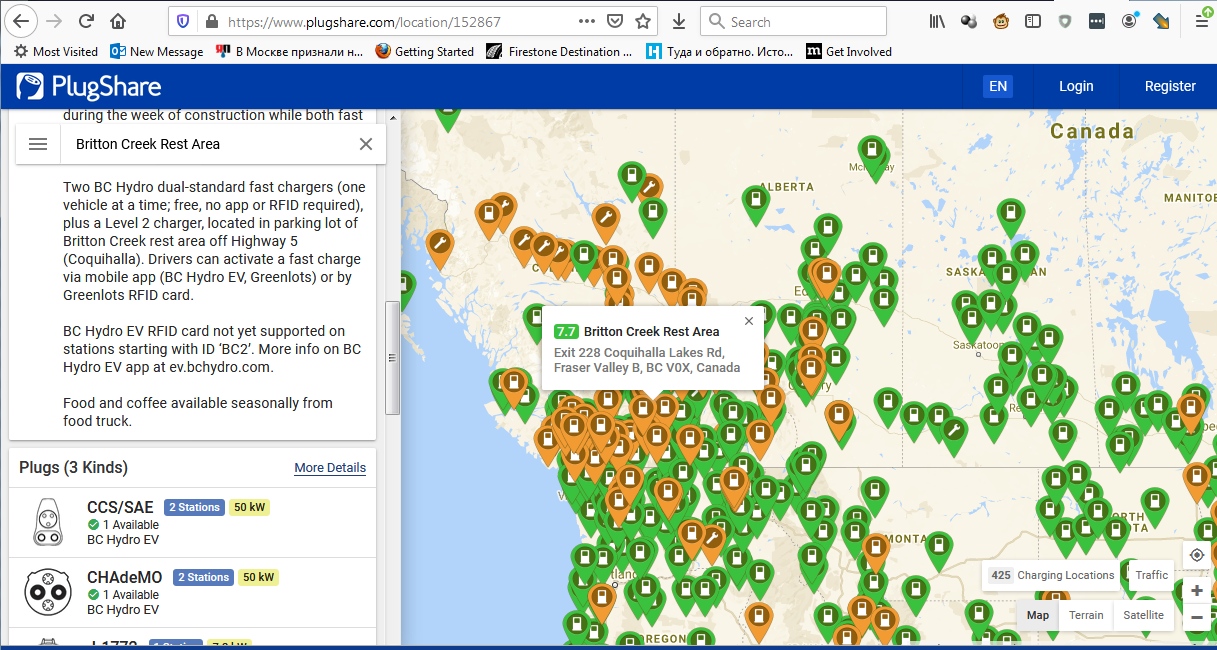Open page actions three-dot menu

(587, 21)
